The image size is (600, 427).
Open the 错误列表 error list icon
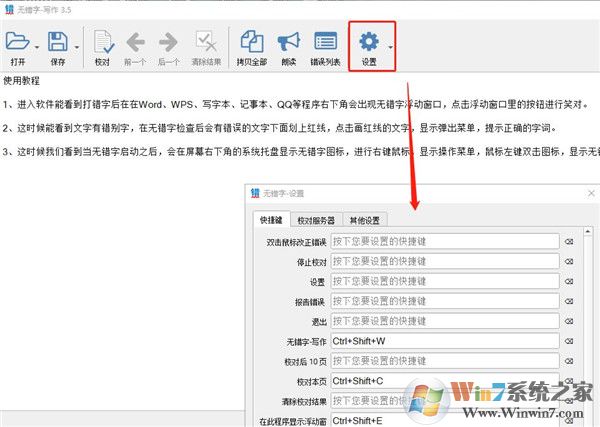pos(326,41)
